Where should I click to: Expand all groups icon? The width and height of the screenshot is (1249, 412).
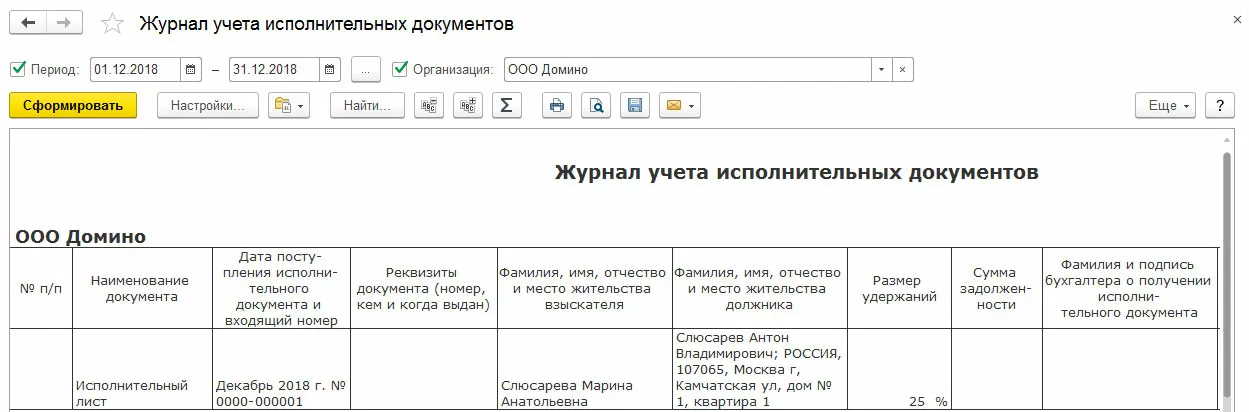(468, 105)
